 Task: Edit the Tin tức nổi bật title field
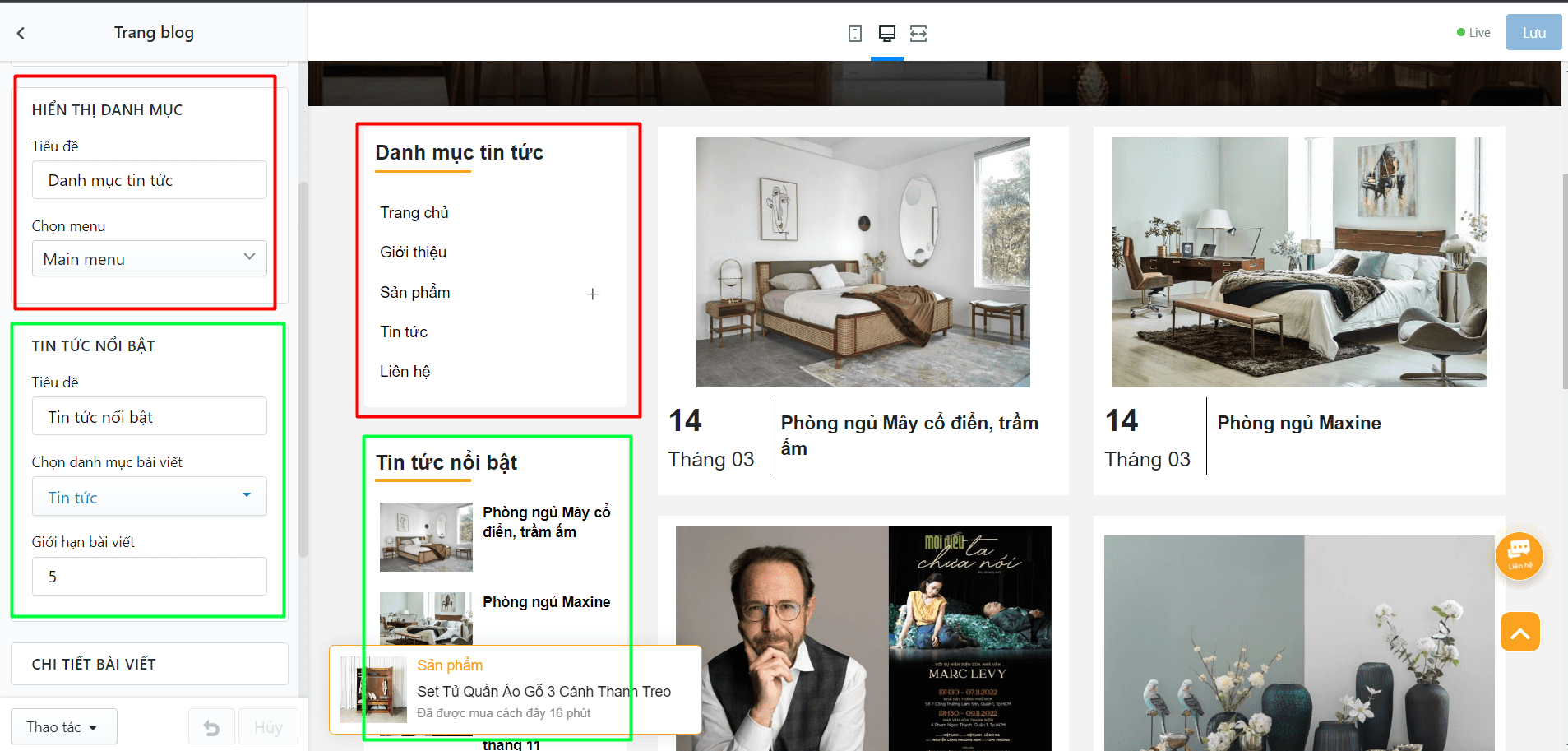coord(150,416)
